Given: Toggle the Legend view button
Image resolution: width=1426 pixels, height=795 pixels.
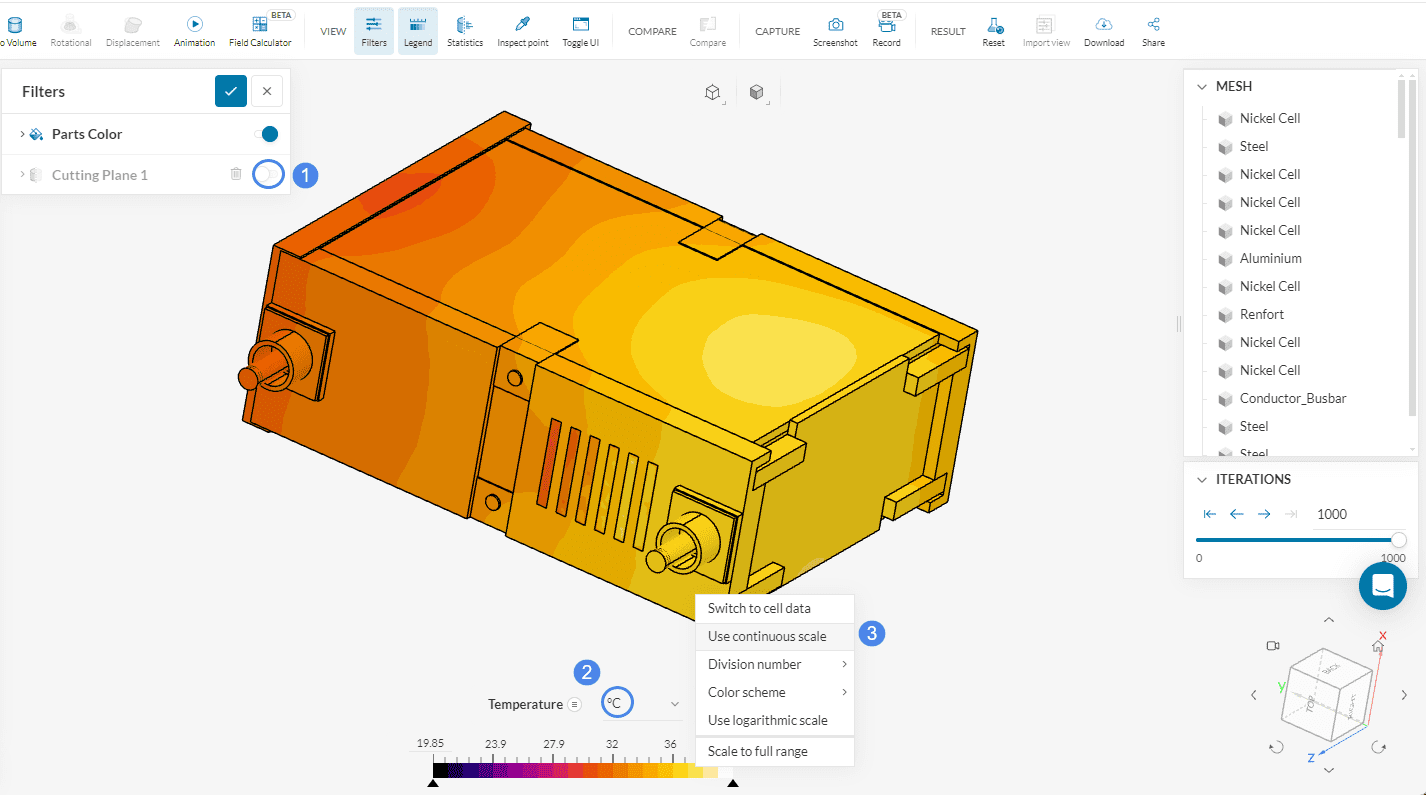Looking at the screenshot, I should pyautogui.click(x=418, y=30).
